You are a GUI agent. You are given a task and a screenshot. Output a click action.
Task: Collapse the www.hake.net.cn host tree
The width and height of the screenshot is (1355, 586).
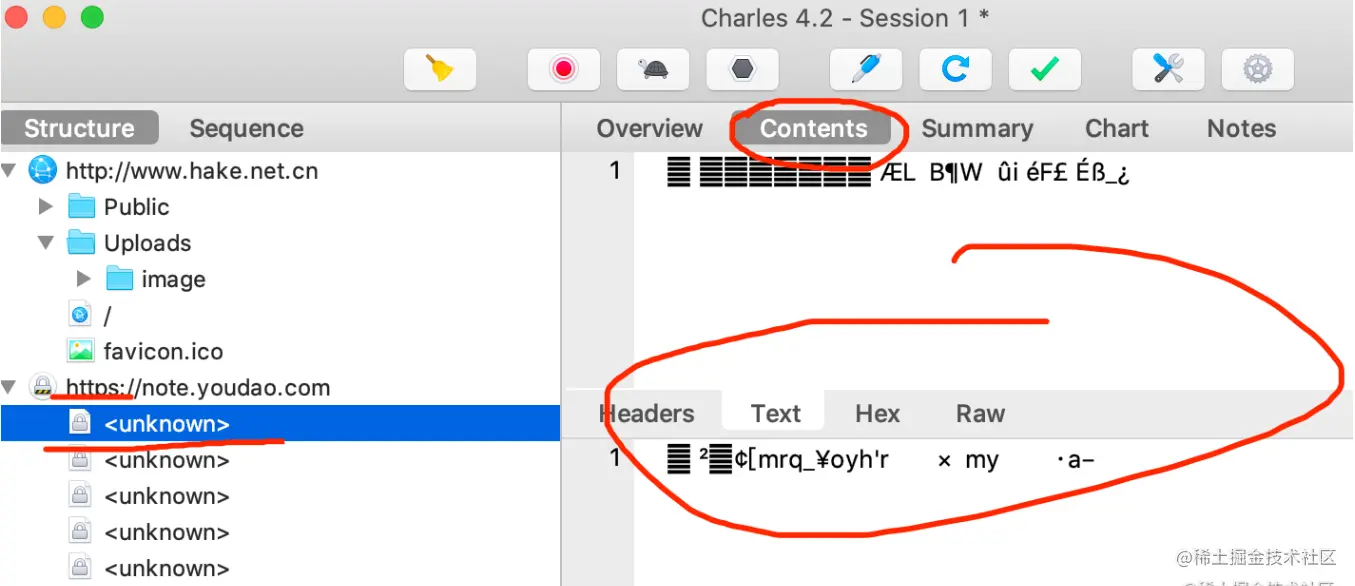[x=10, y=171]
